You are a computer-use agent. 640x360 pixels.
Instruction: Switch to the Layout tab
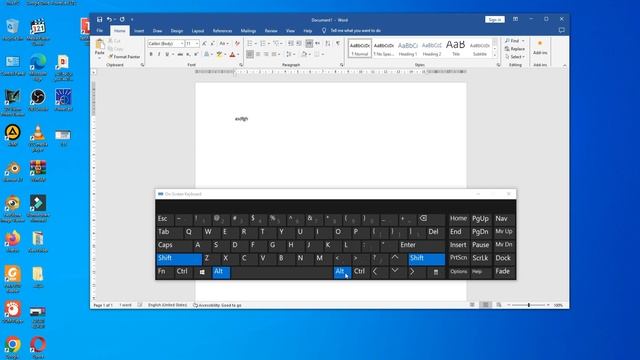(198, 31)
